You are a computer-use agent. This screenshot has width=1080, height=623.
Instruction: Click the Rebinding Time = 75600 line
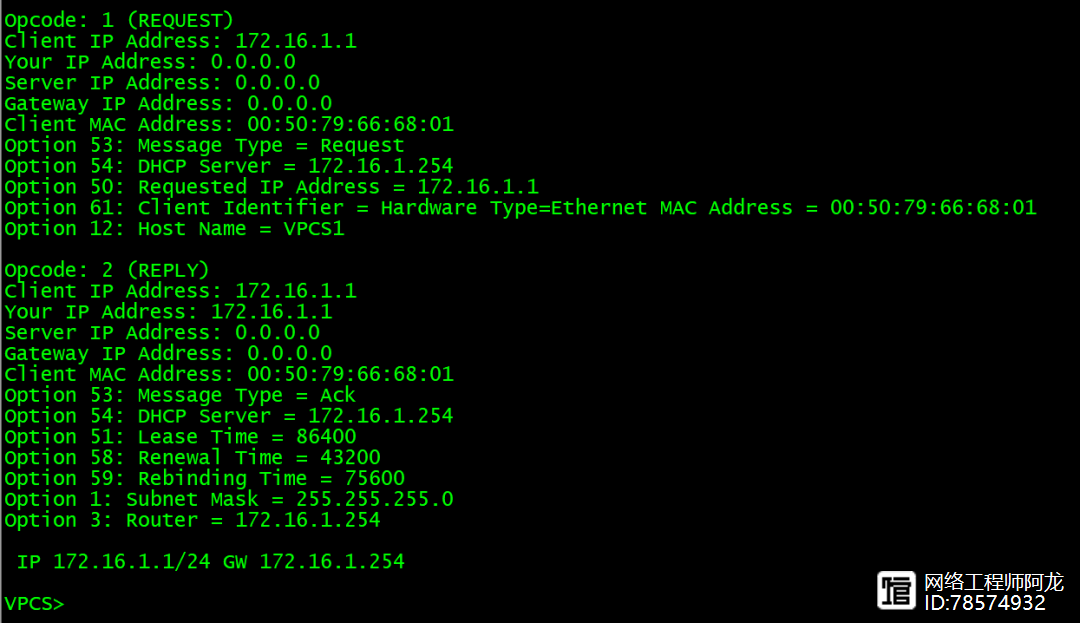(204, 479)
